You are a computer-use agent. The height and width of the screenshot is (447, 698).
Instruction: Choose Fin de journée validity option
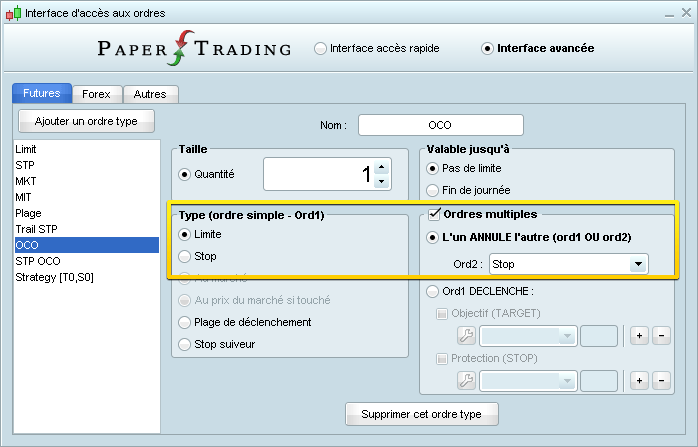pos(432,191)
